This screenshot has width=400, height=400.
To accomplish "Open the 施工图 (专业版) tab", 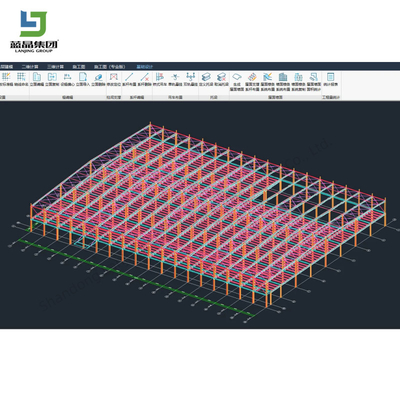I will click(109, 67).
